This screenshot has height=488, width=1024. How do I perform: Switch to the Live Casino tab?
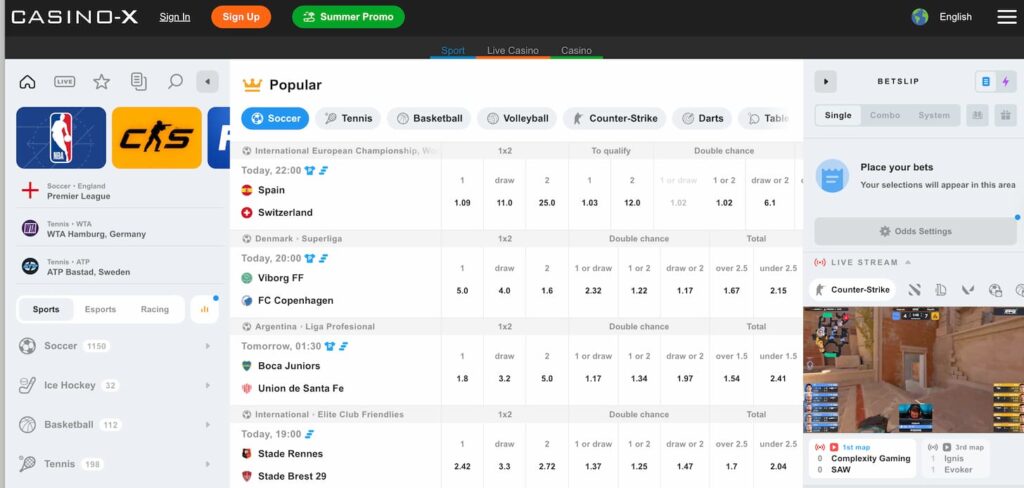(x=513, y=50)
